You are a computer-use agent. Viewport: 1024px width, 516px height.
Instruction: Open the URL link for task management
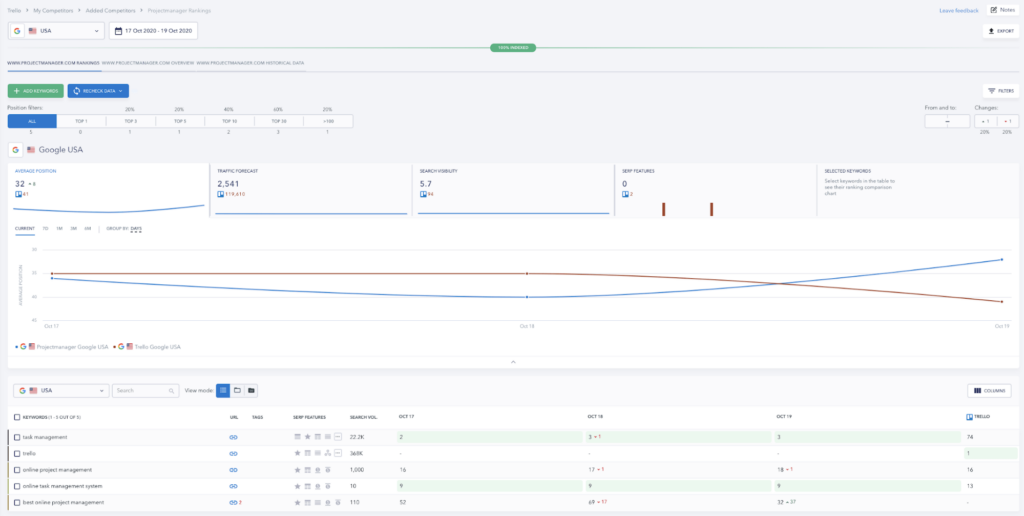233,437
